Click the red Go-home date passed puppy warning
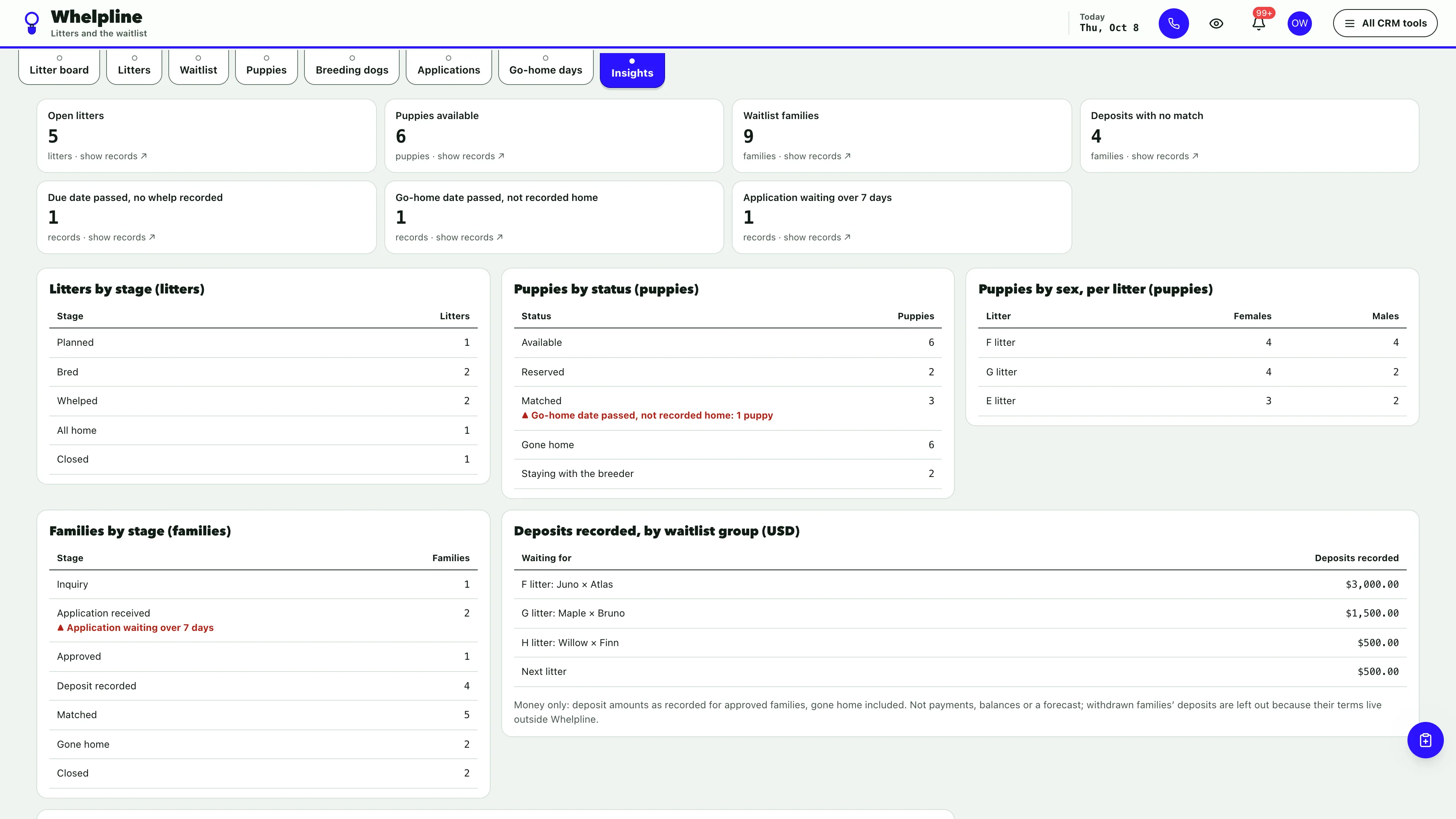This screenshot has width=1456, height=819. 647,416
